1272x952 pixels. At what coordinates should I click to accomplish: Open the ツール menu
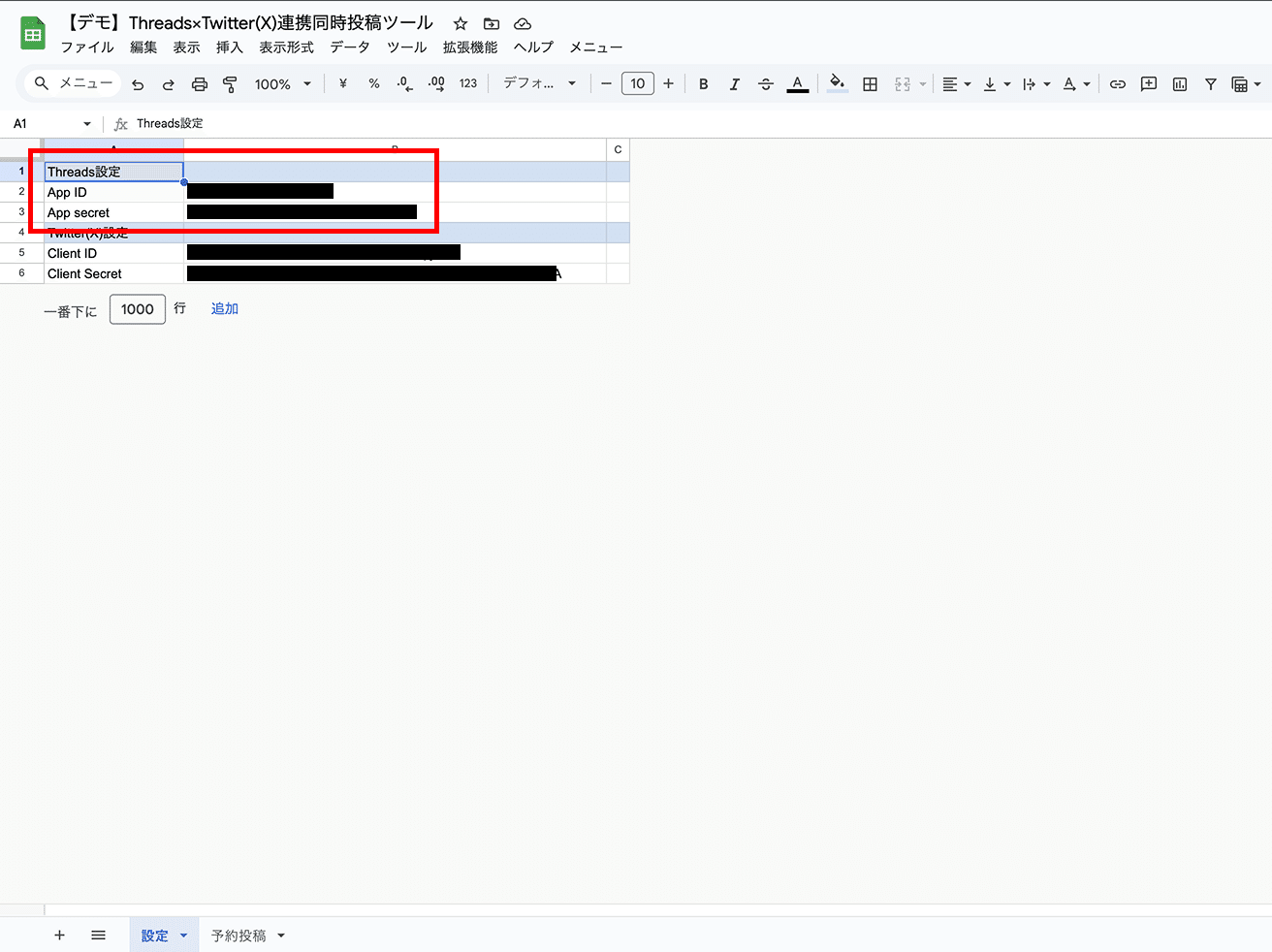coord(407,48)
